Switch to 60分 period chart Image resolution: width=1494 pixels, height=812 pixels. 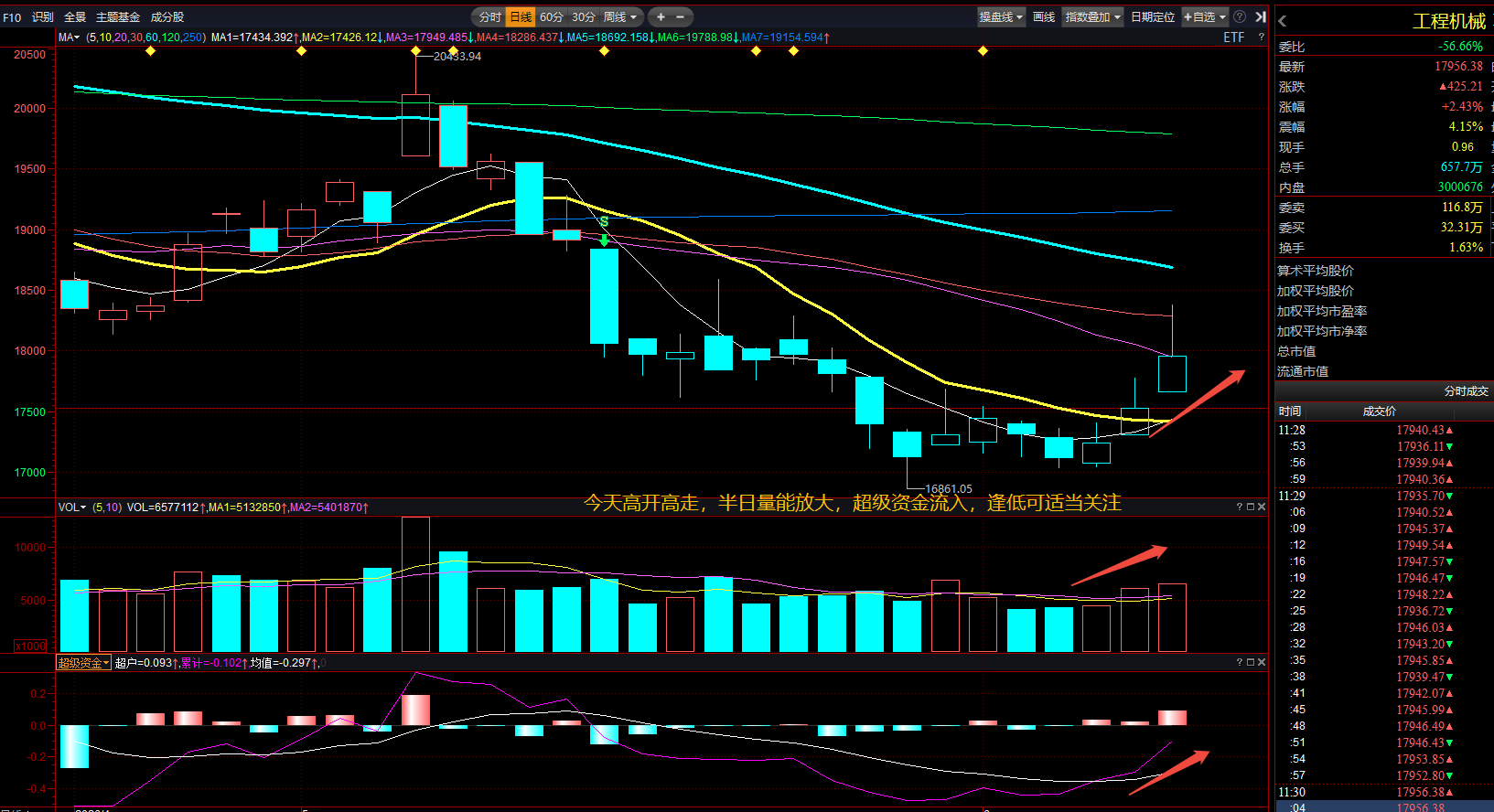point(552,17)
